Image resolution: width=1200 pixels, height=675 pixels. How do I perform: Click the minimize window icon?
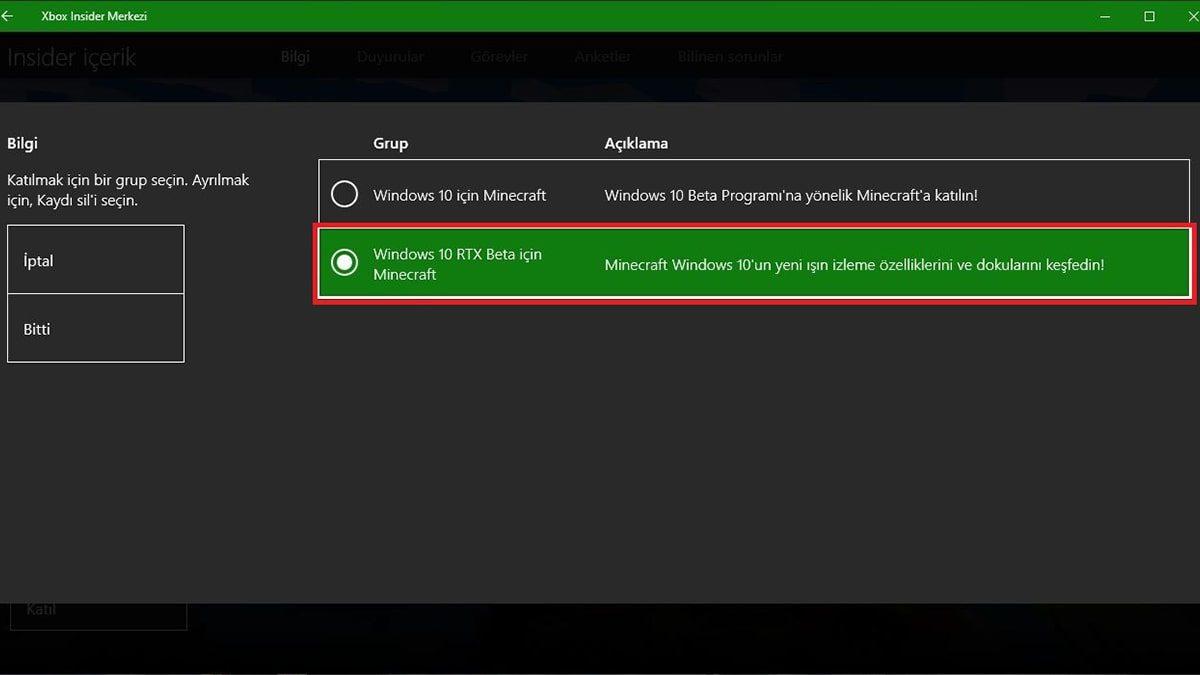click(x=1104, y=16)
